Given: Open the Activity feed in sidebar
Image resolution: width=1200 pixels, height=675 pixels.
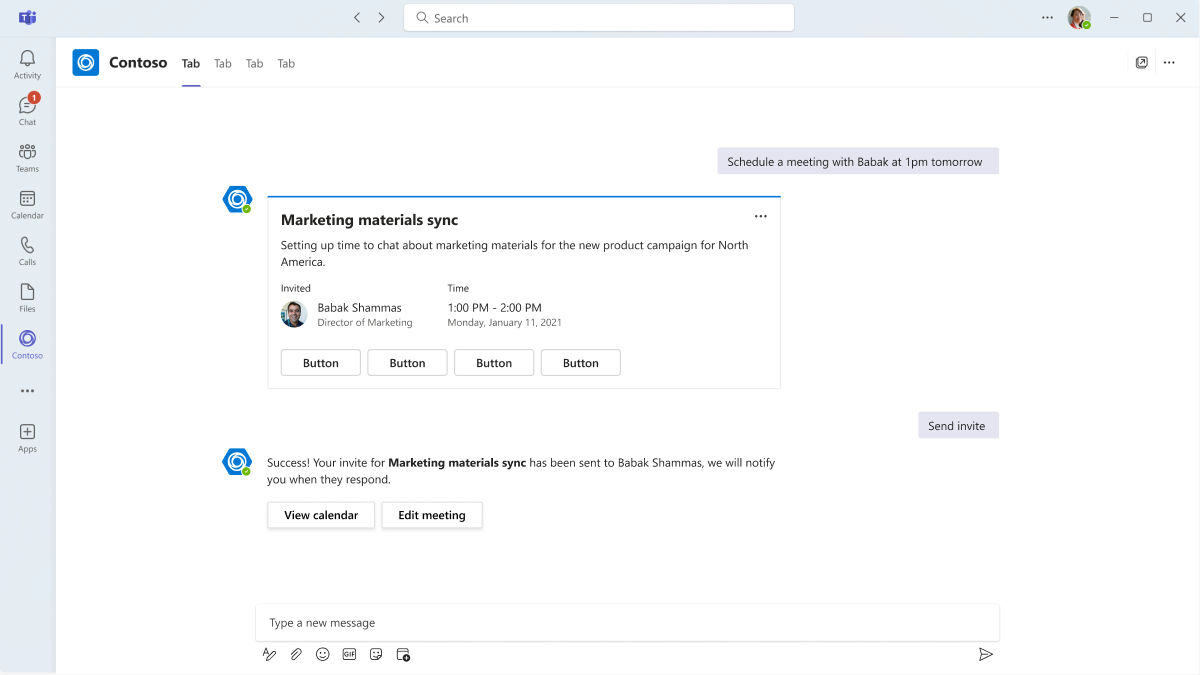Looking at the screenshot, I should pyautogui.click(x=27, y=64).
